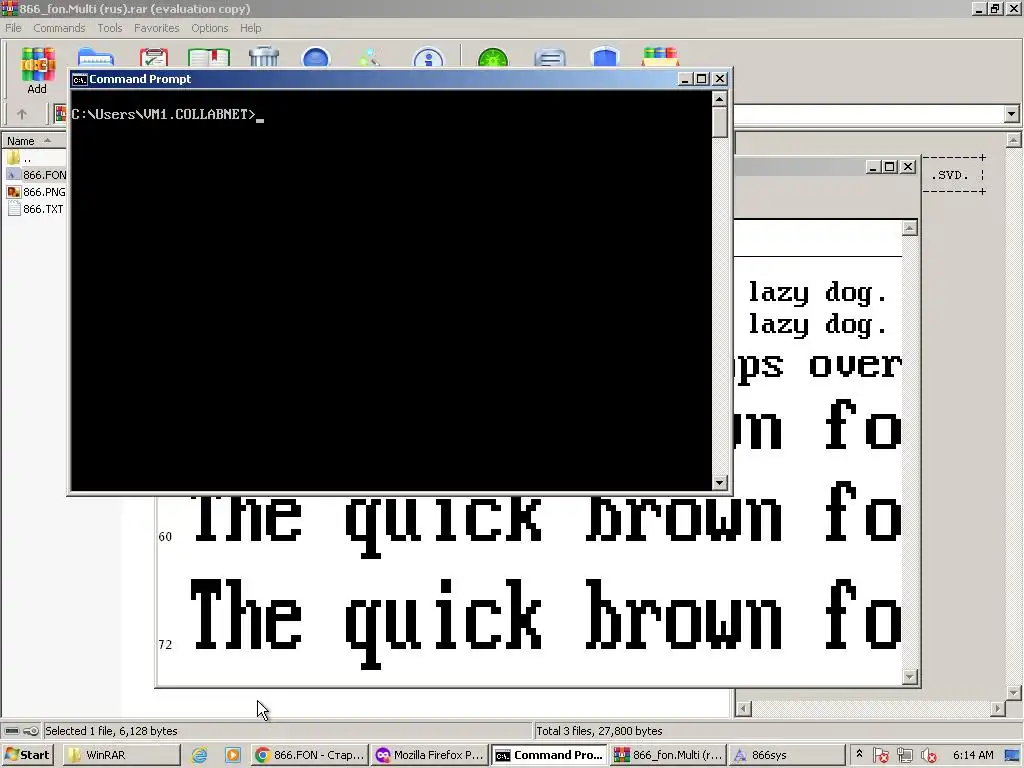Switch to the 866.FON Chrome taskbar button
The height and width of the screenshot is (768, 1024).
coord(310,755)
